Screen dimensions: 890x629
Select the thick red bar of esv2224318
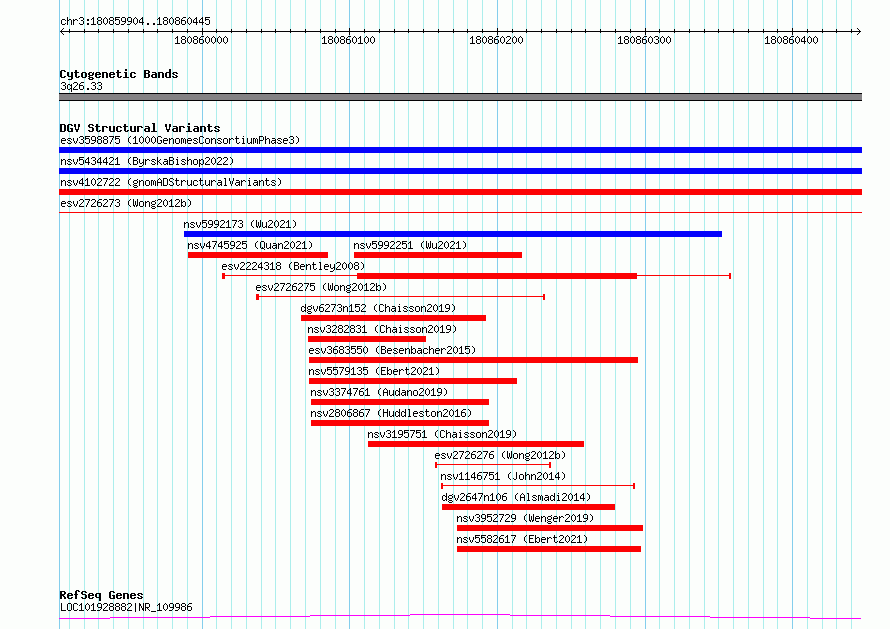coord(497,276)
